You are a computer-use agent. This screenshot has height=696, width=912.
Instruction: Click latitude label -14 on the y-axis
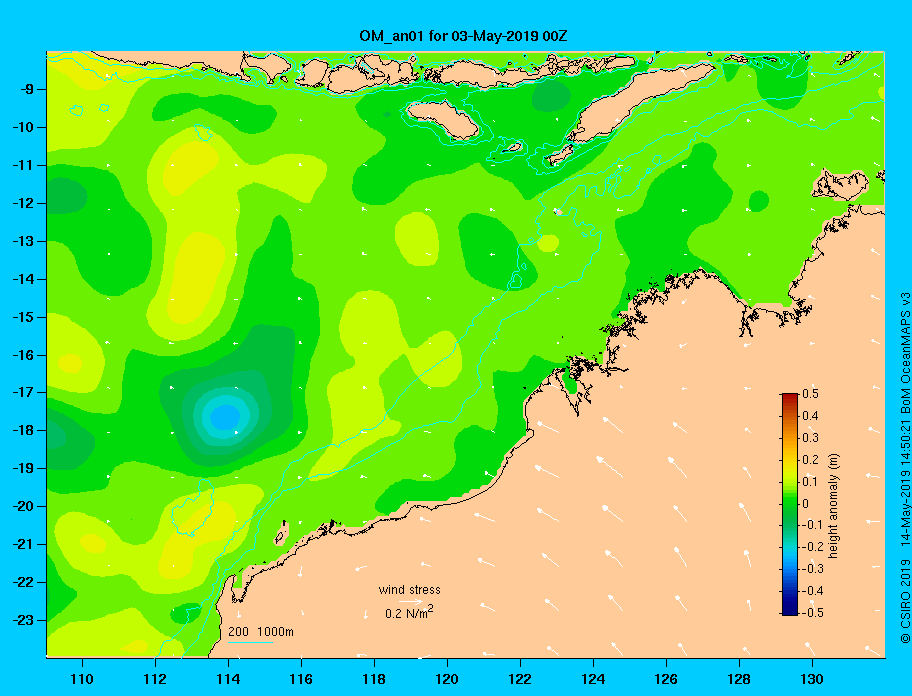coord(23,279)
